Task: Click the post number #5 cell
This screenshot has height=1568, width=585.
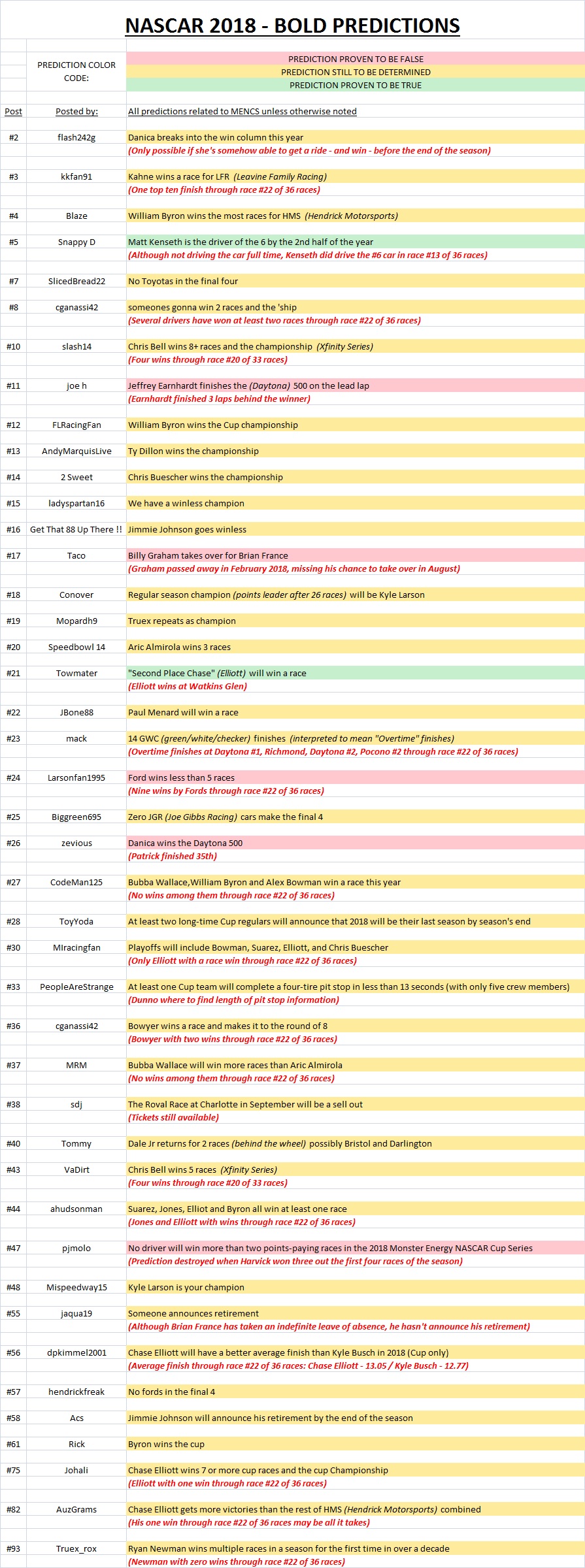Action: click(x=13, y=242)
